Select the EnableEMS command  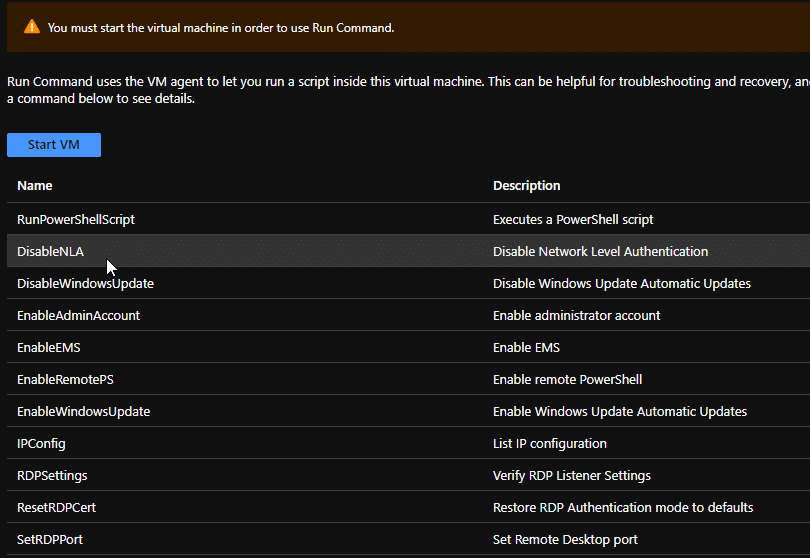pyautogui.click(x=49, y=348)
